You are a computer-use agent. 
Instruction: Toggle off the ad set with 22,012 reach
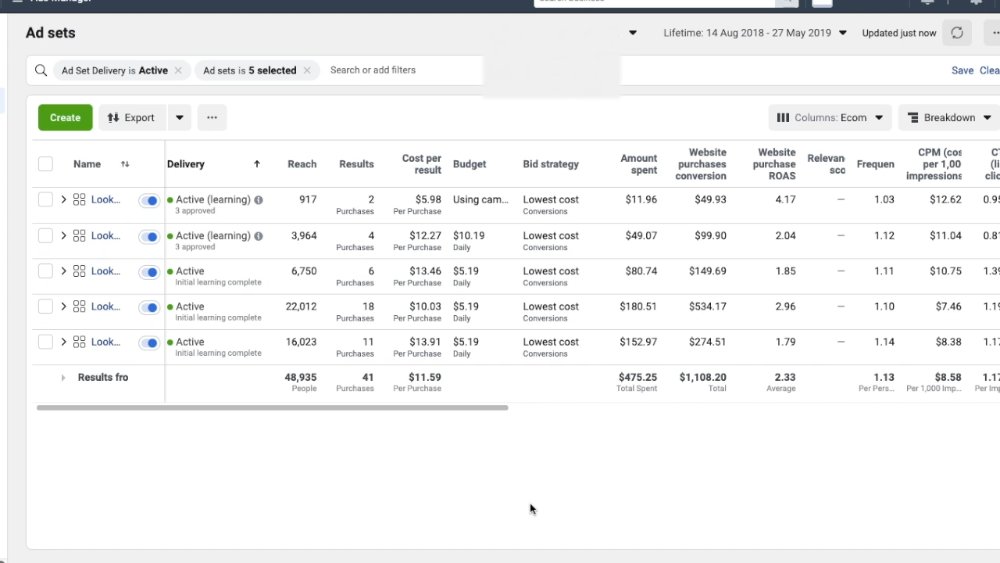click(x=149, y=307)
